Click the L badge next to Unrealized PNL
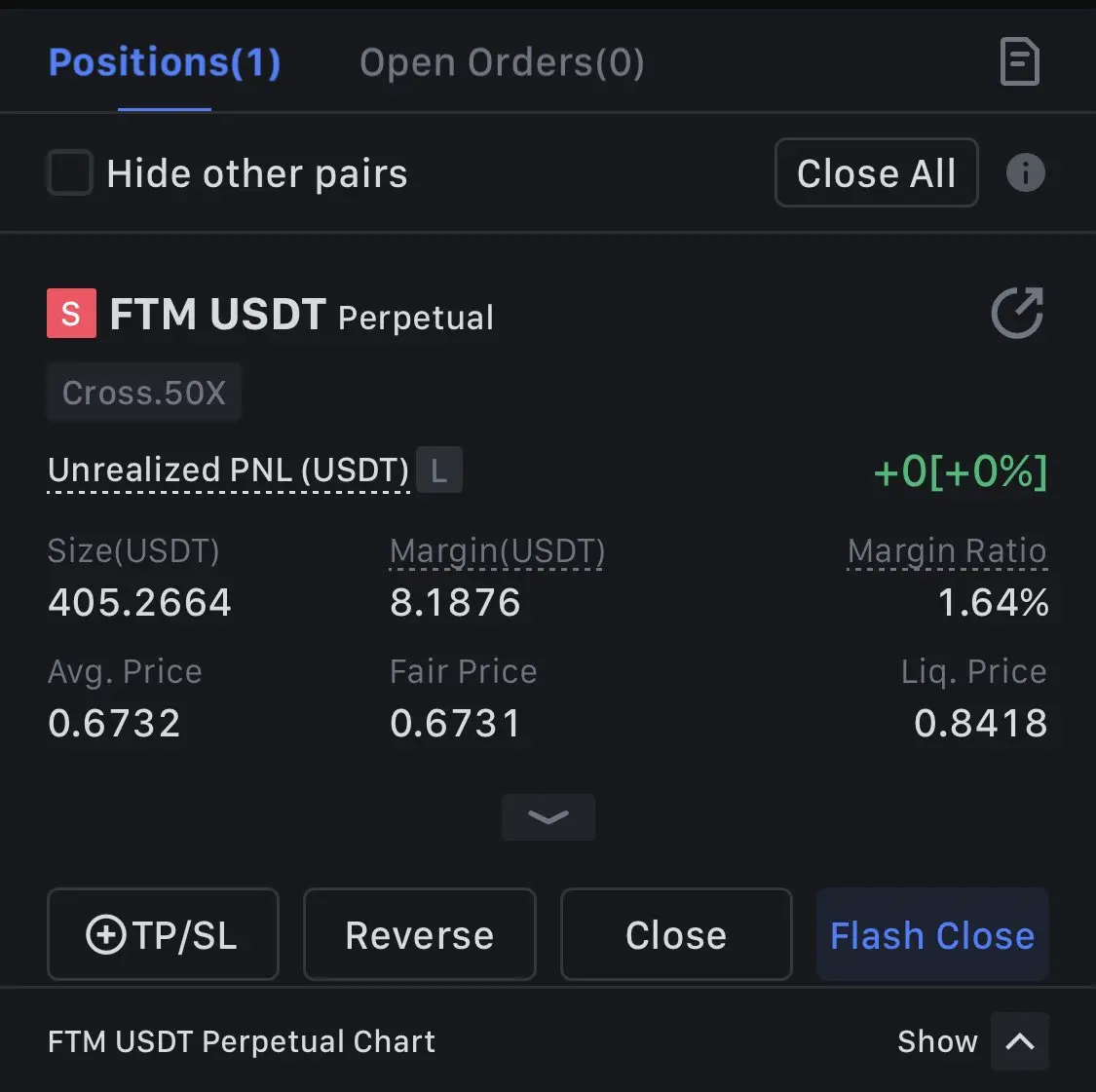1096x1092 pixels. point(439,470)
